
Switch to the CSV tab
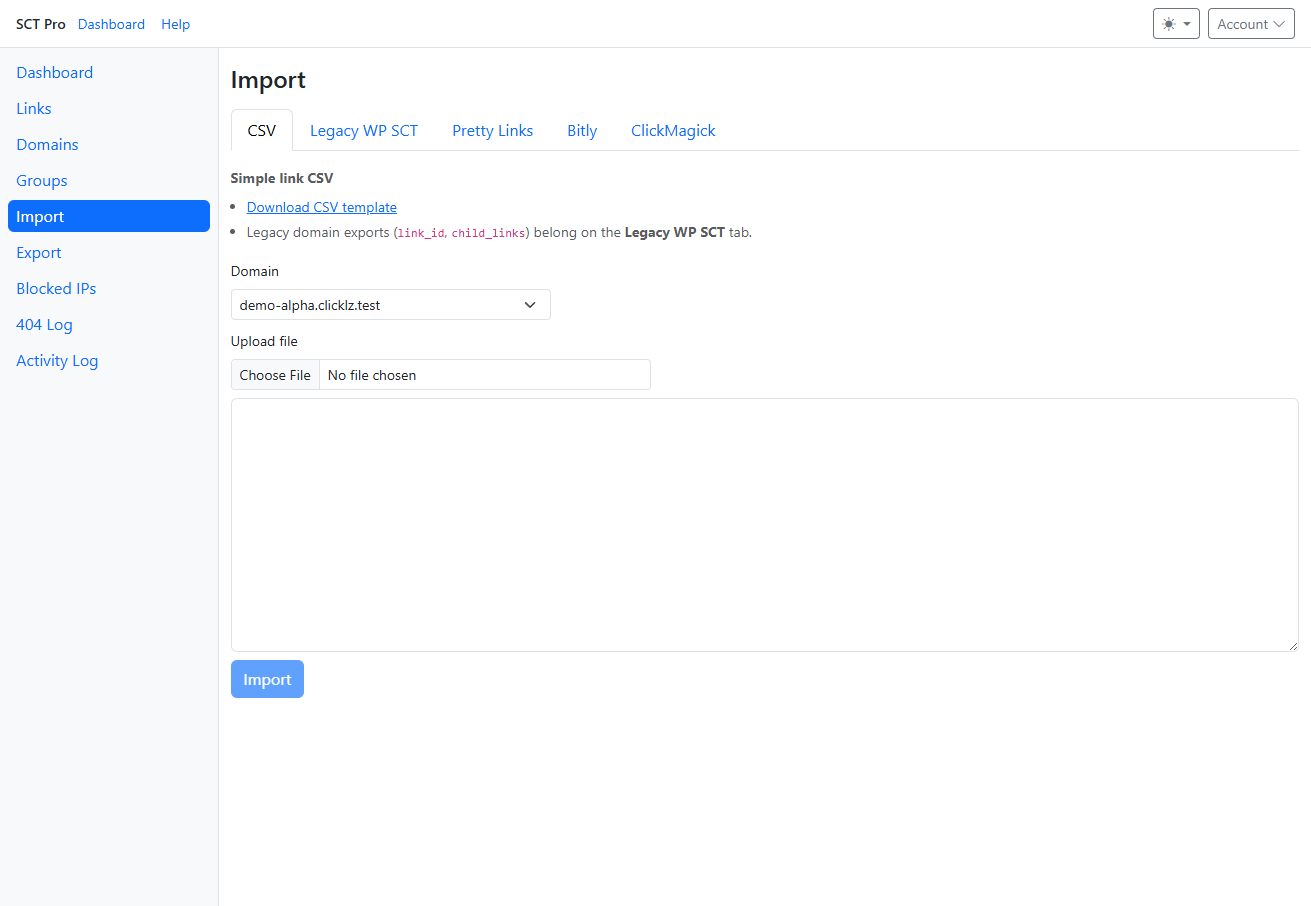(262, 130)
